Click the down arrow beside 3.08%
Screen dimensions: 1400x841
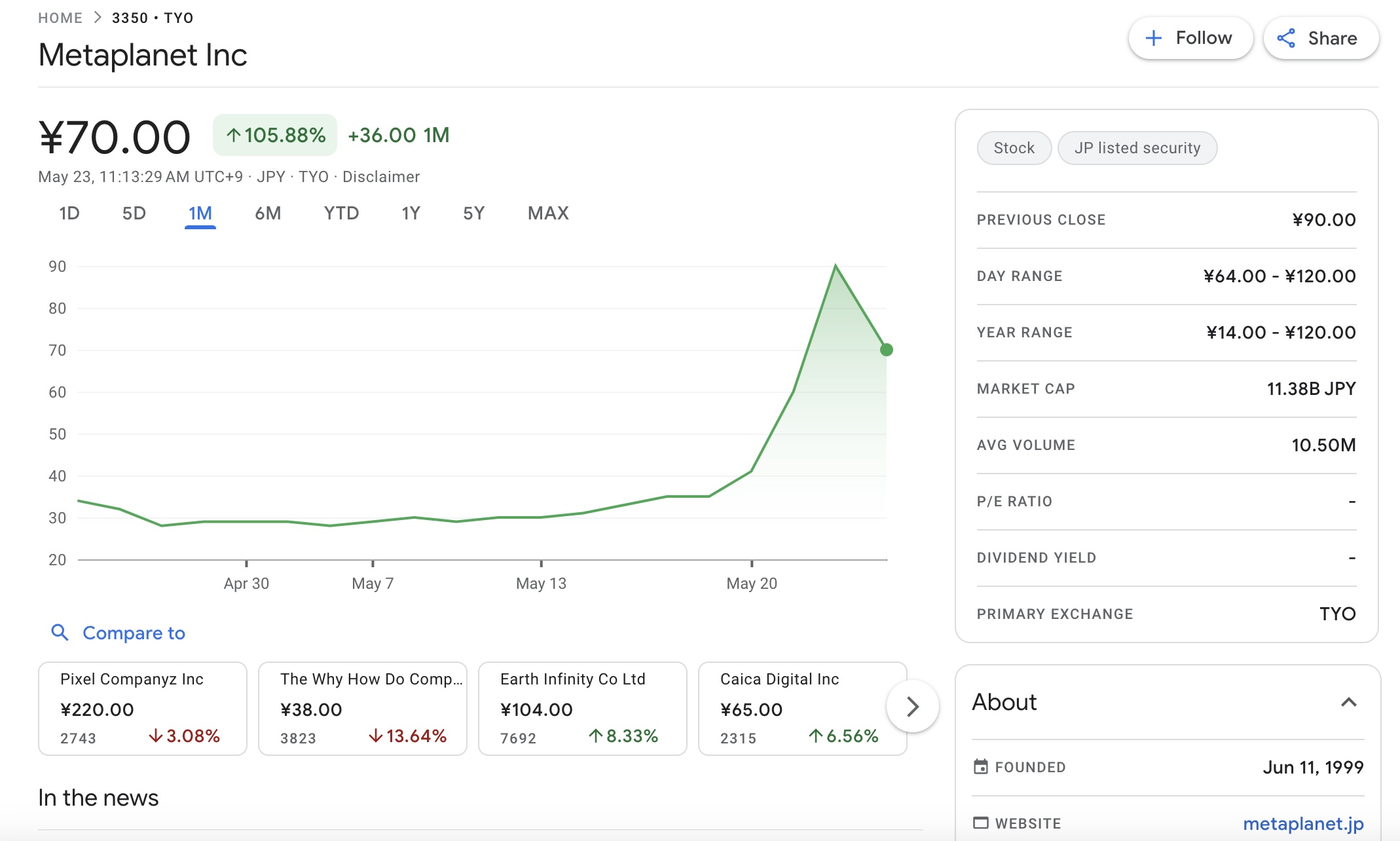tap(156, 736)
